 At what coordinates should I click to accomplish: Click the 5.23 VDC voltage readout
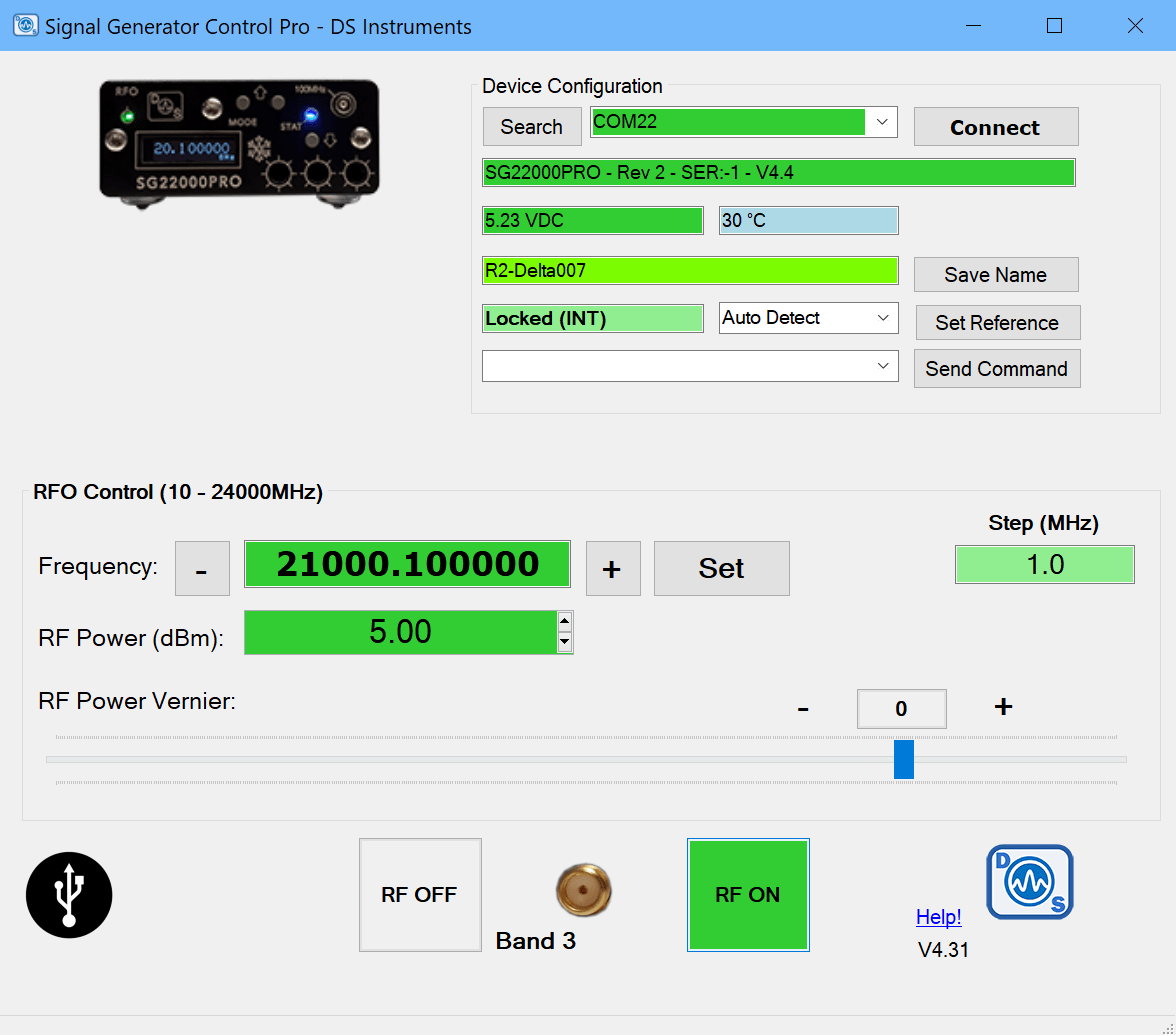(592, 220)
